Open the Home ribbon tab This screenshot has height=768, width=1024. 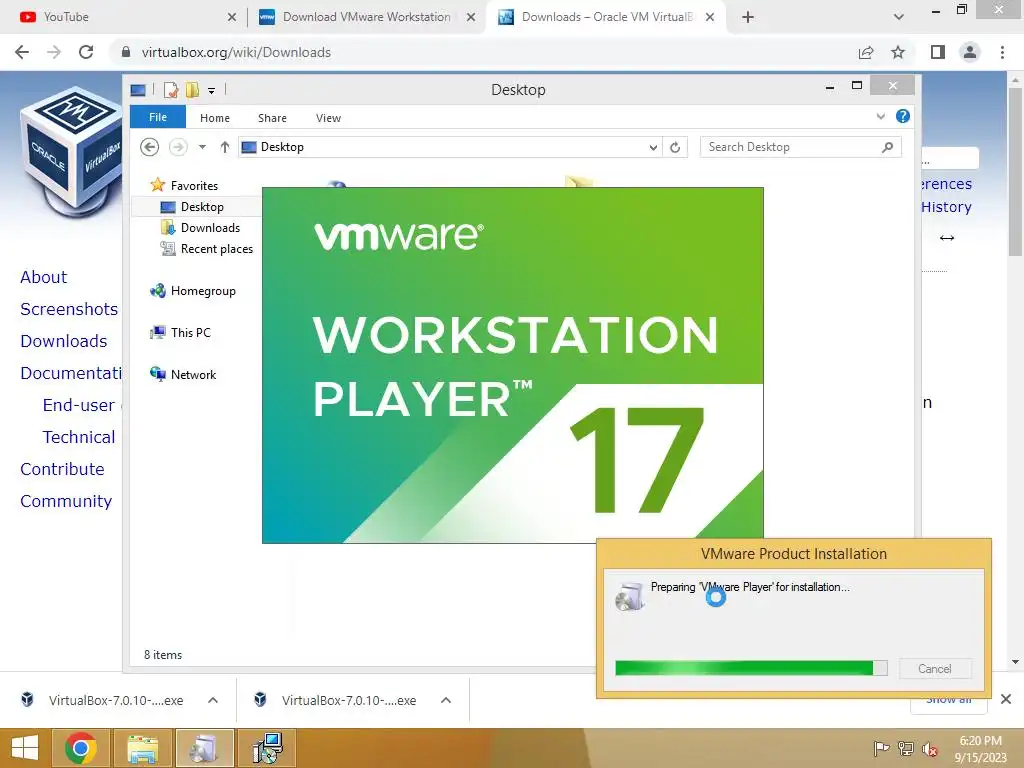click(215, 118)
